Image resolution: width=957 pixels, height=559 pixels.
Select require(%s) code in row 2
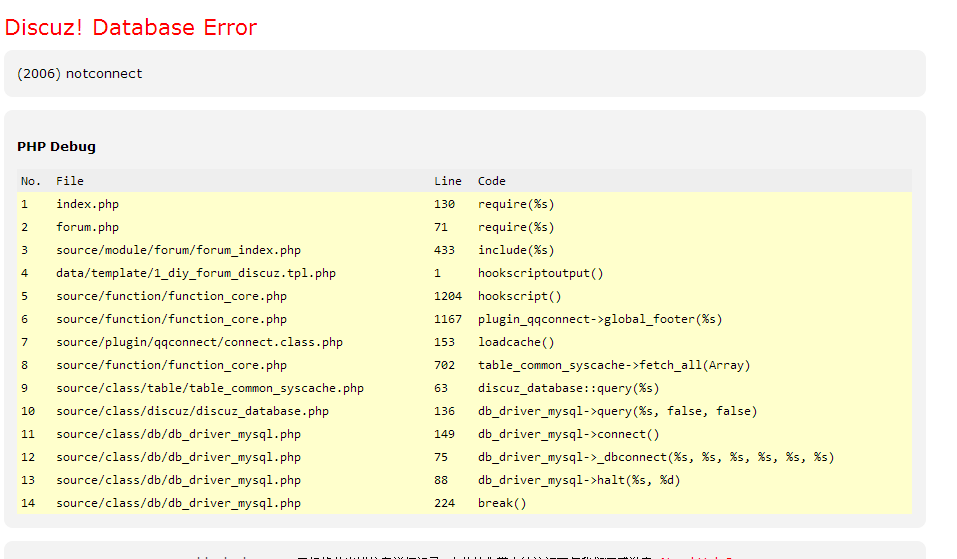pos(516,227)
